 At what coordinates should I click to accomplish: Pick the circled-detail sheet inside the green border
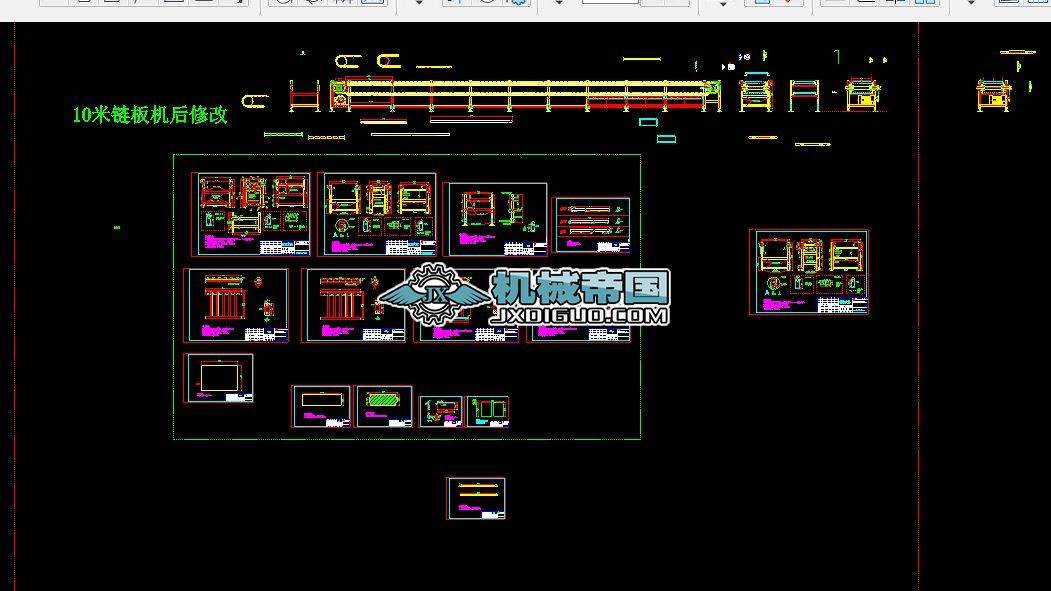[x=377, y=214]
